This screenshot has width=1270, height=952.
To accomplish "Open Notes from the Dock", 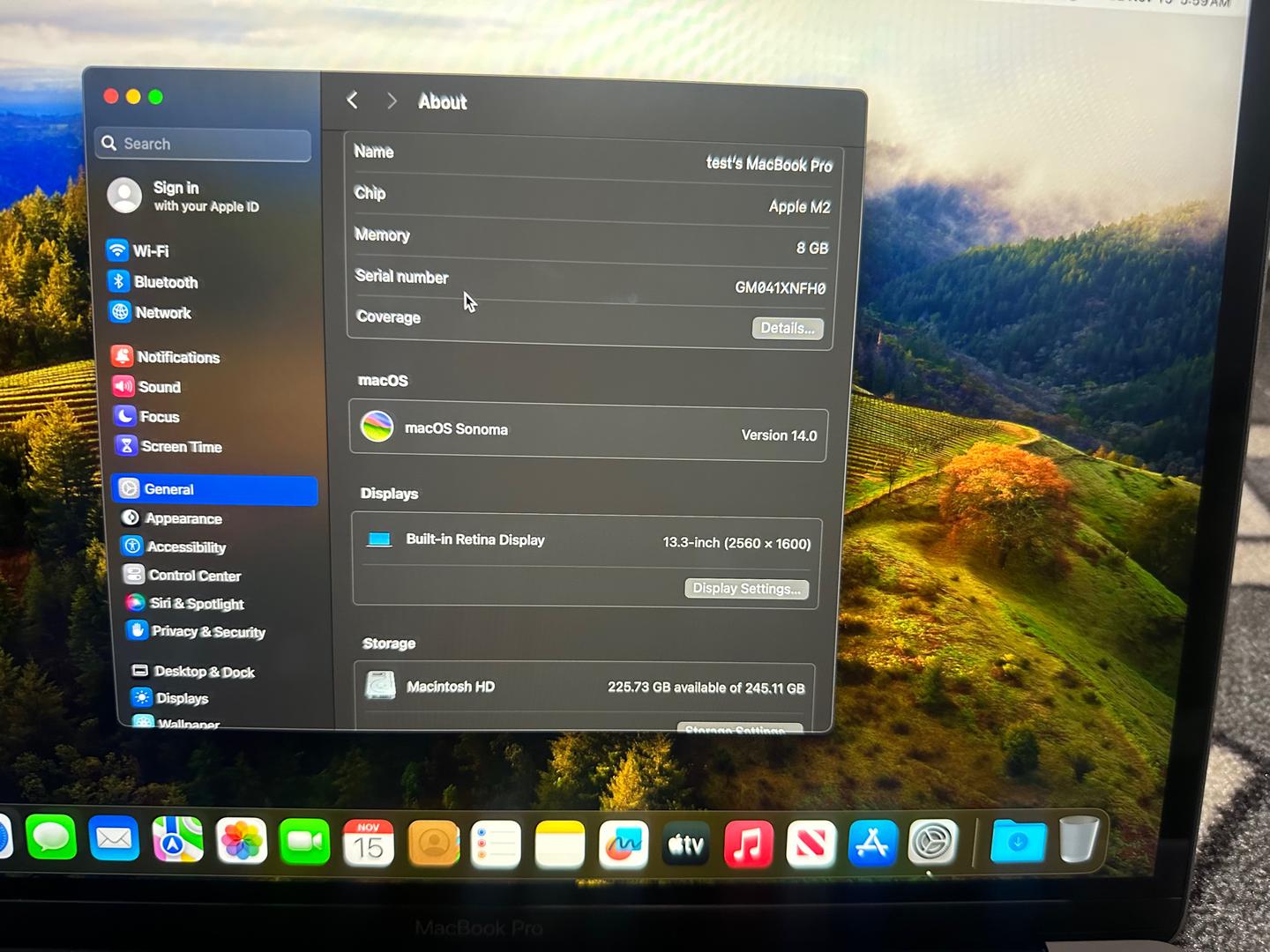I will pyautogui.click(x=560, y=845).
